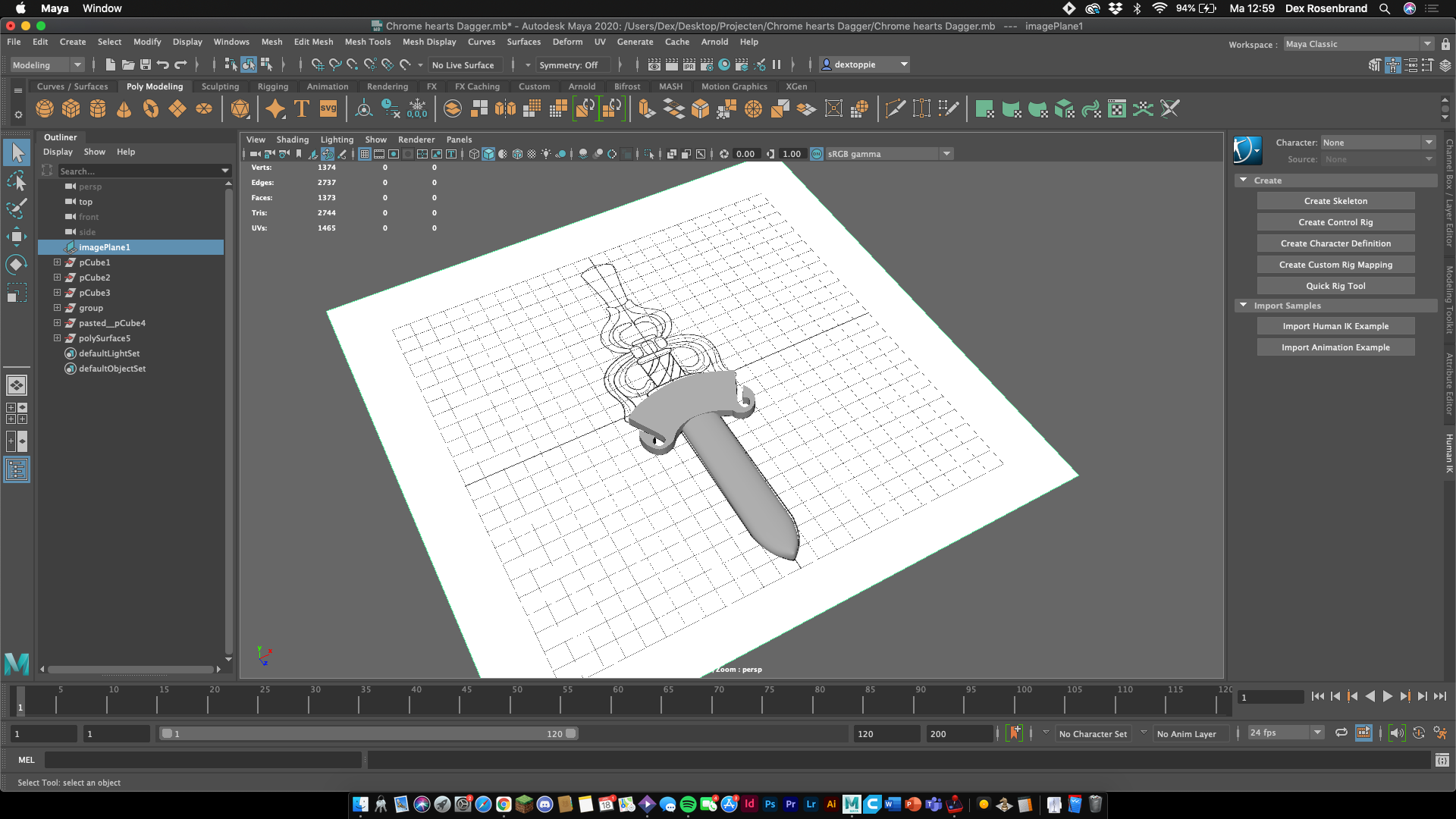Select the Lasso tool in the toolbox
Image resolution: width=1456 pixels, height=819 pixels.
pyautogui.click(x=16, y=180)
